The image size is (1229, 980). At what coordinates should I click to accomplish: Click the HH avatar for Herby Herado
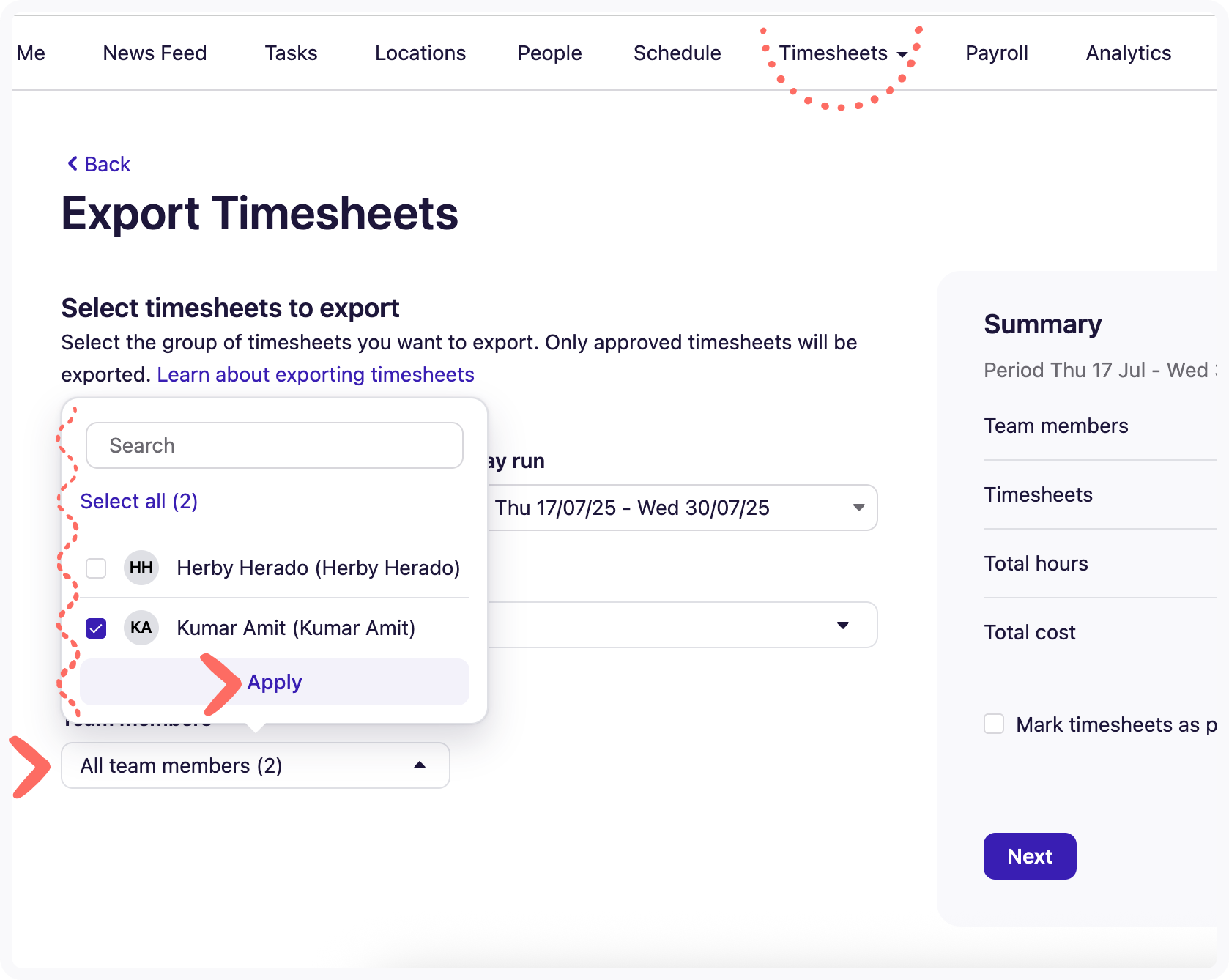tap(141, 568)
